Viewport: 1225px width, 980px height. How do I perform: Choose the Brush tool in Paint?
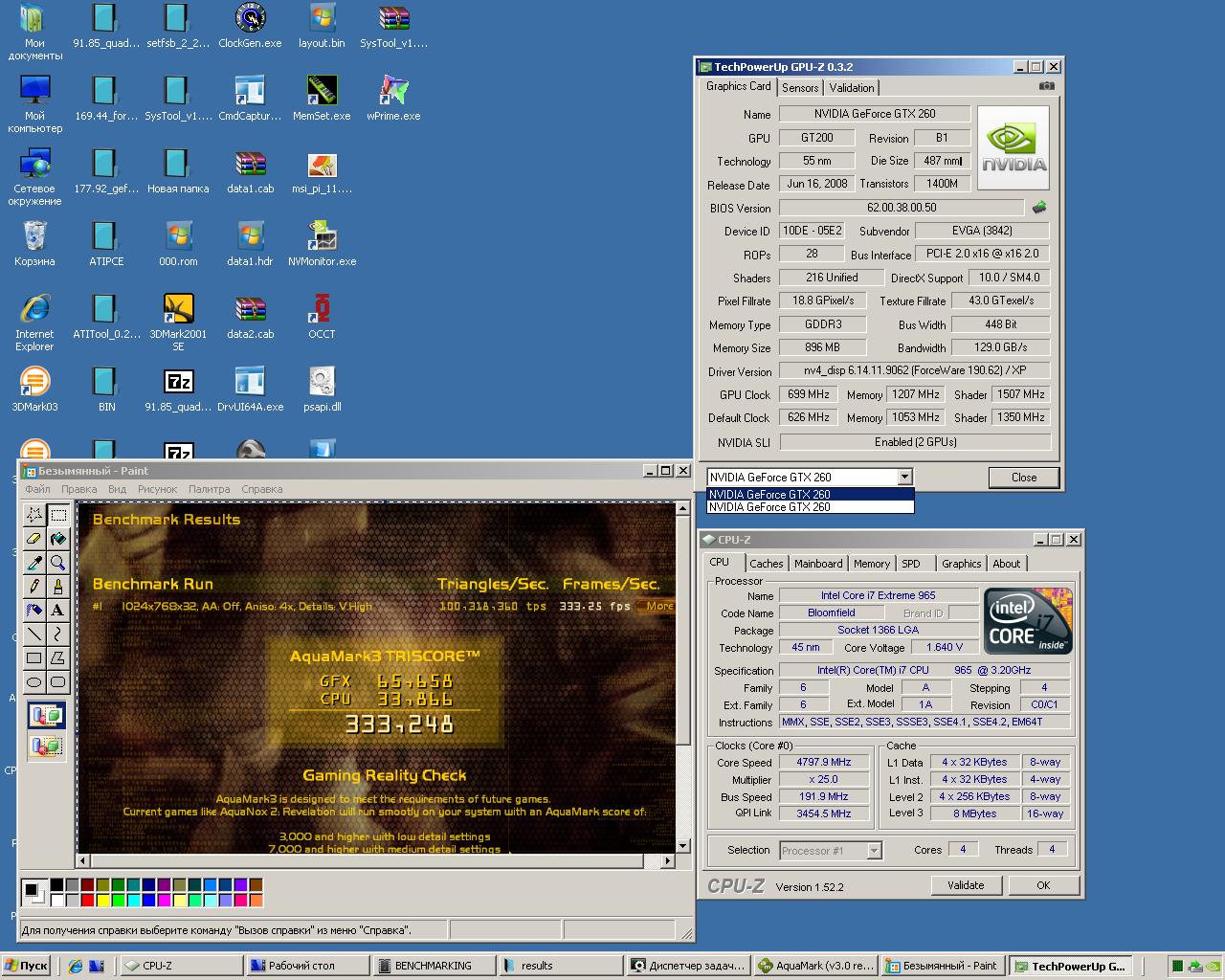58,587
